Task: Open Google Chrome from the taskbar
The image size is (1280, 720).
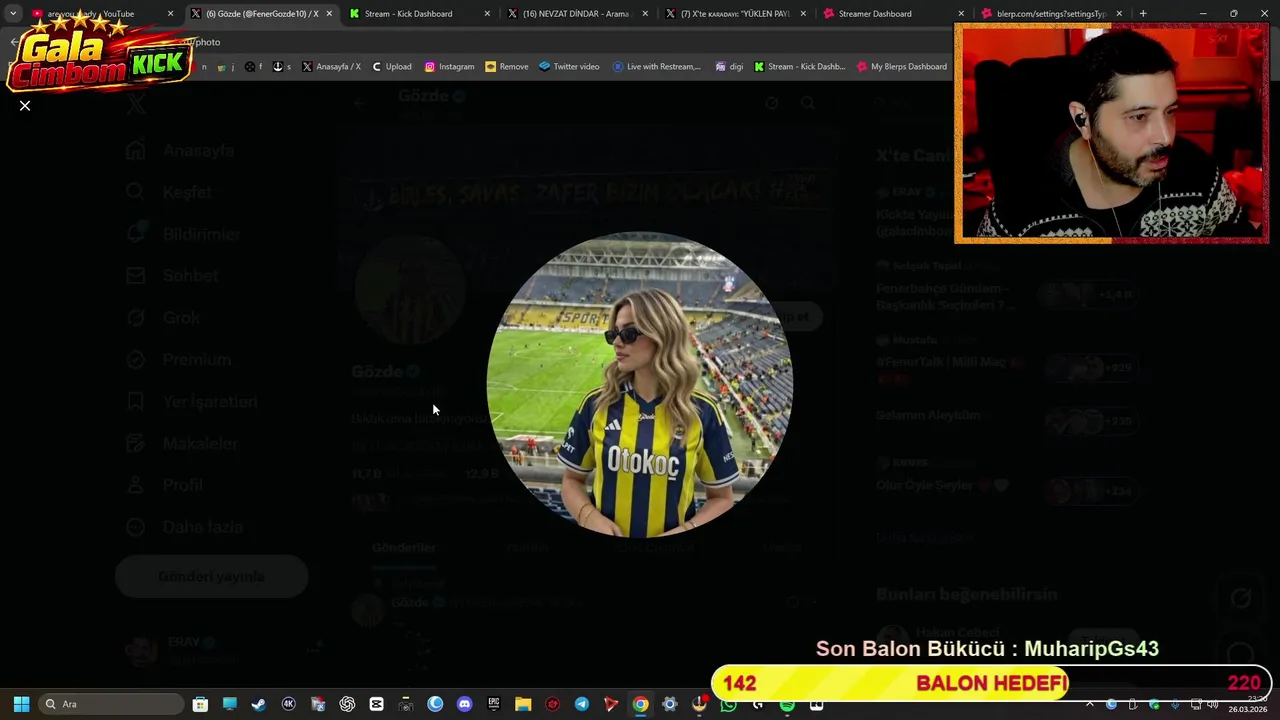Action: (640, 704)
